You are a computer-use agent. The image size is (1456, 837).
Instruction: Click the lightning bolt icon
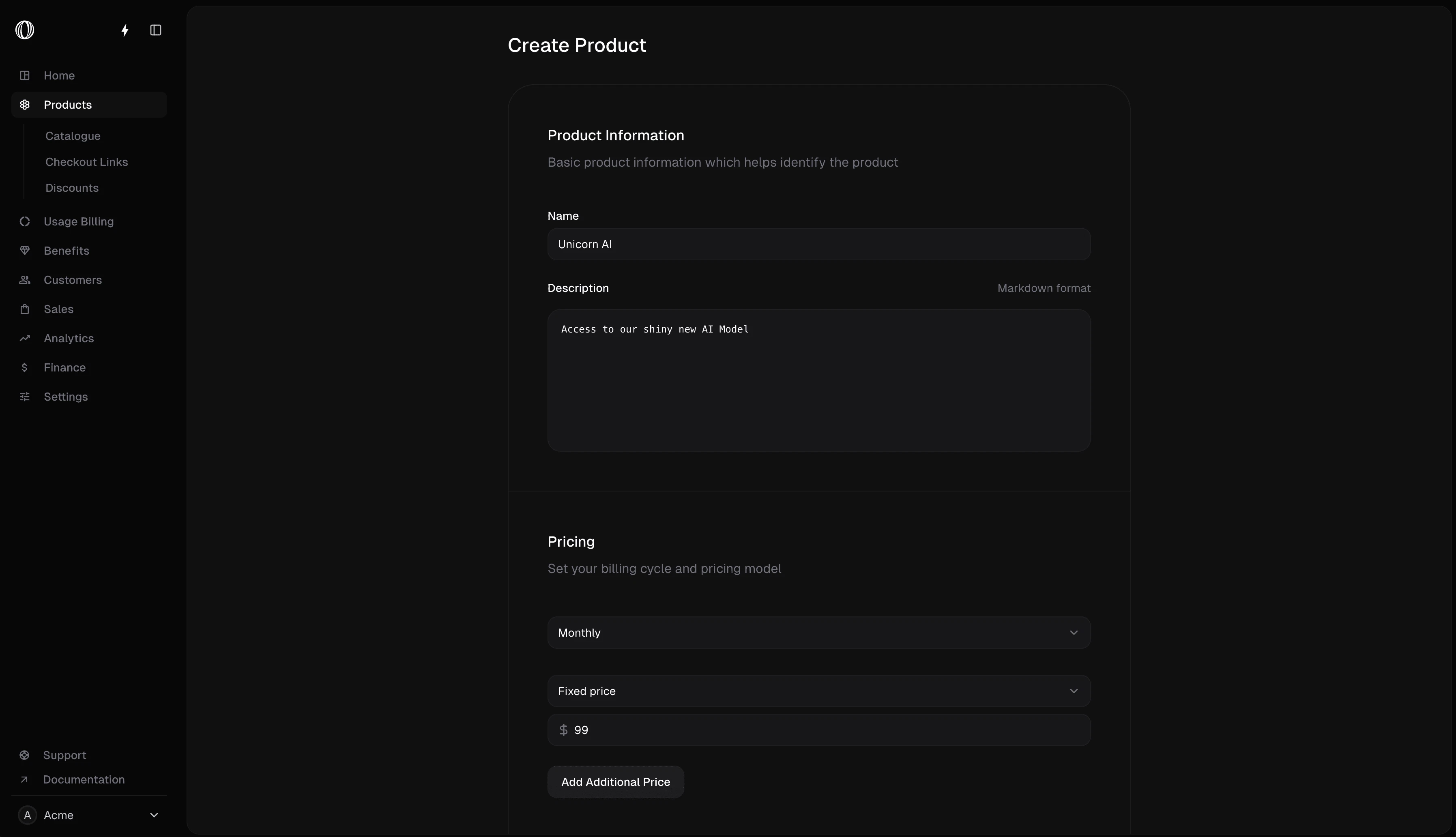coord(125,30)
